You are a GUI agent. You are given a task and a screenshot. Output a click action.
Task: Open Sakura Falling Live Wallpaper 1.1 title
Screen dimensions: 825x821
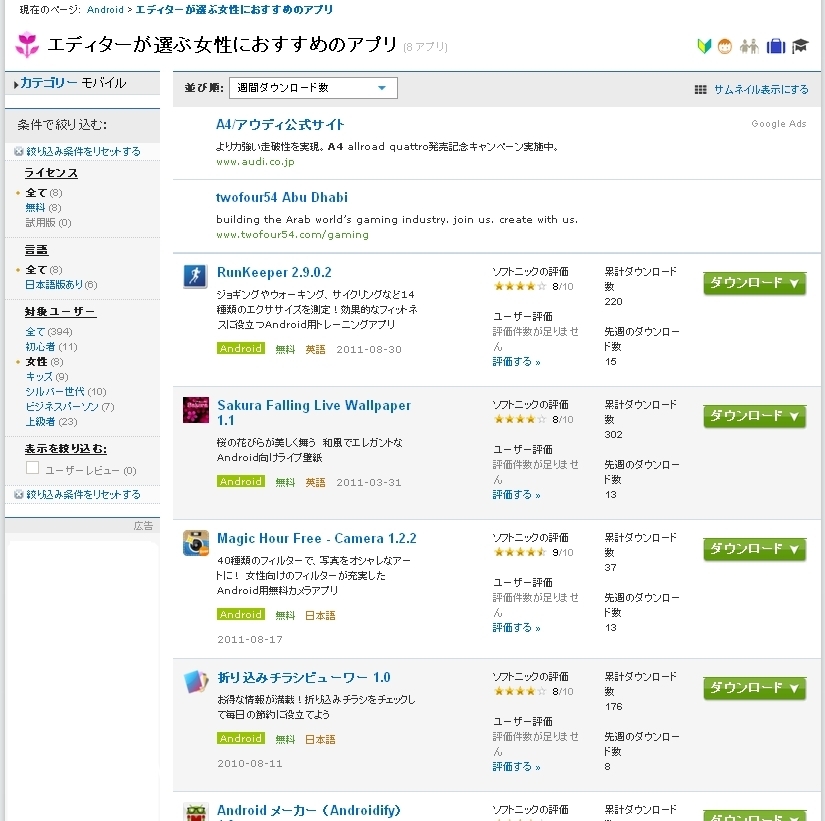point(314,413)
